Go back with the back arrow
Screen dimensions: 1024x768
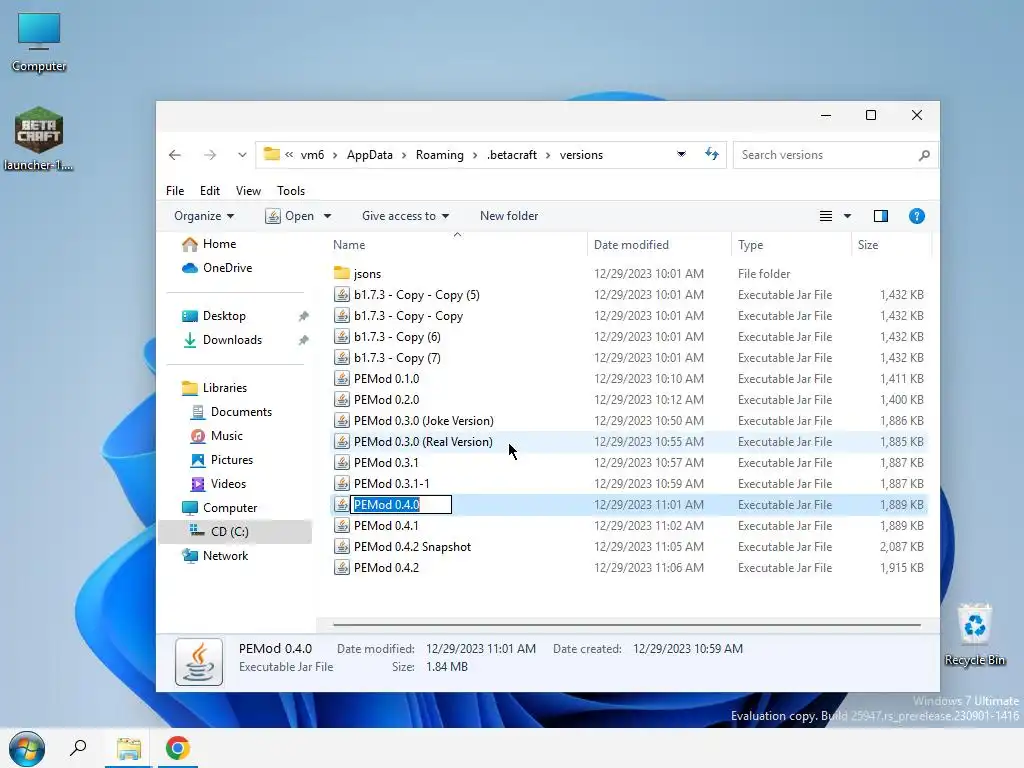(x=174, y=155)
